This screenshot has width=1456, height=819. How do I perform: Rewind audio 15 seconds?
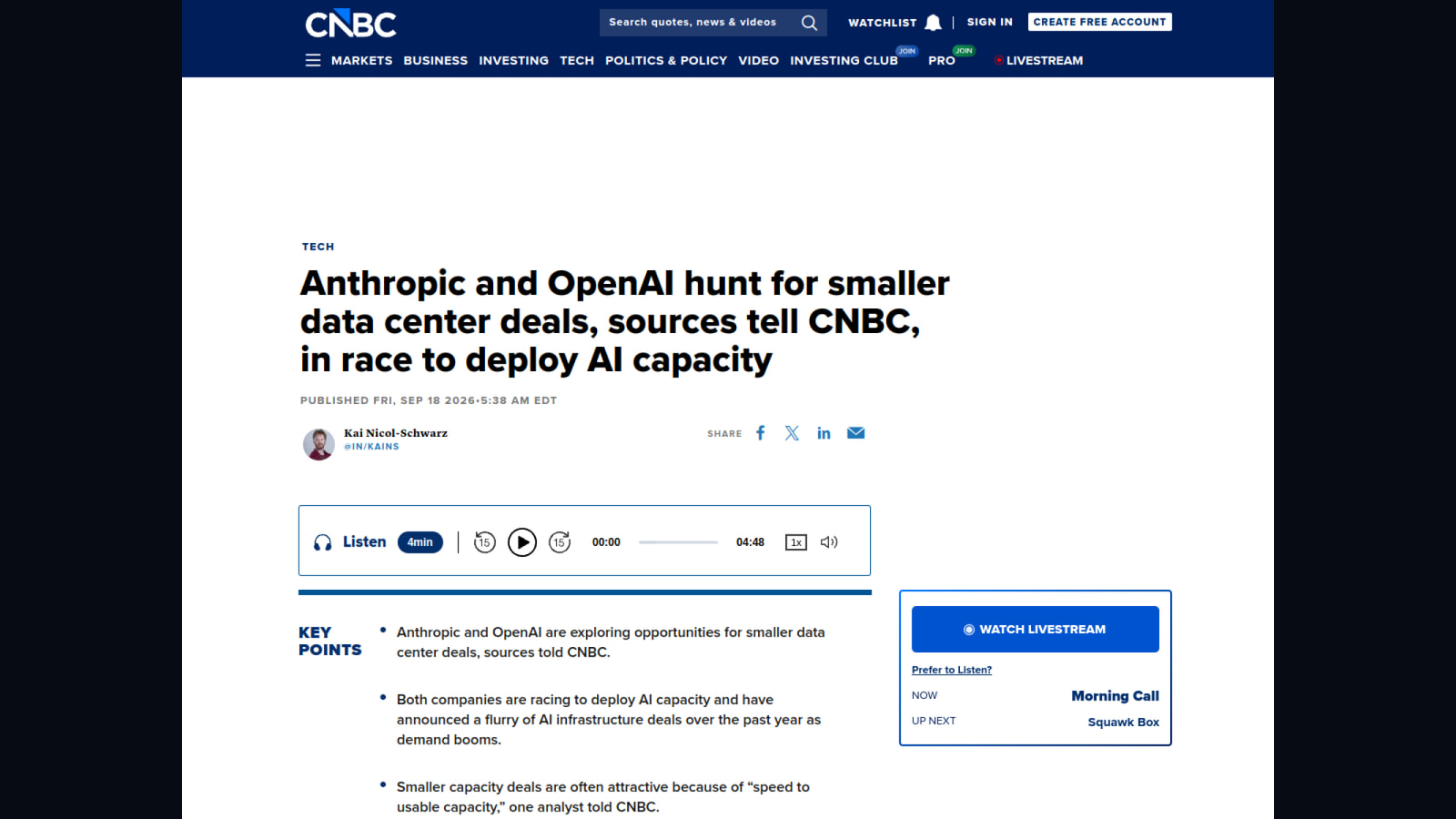[x=485, y=542]
